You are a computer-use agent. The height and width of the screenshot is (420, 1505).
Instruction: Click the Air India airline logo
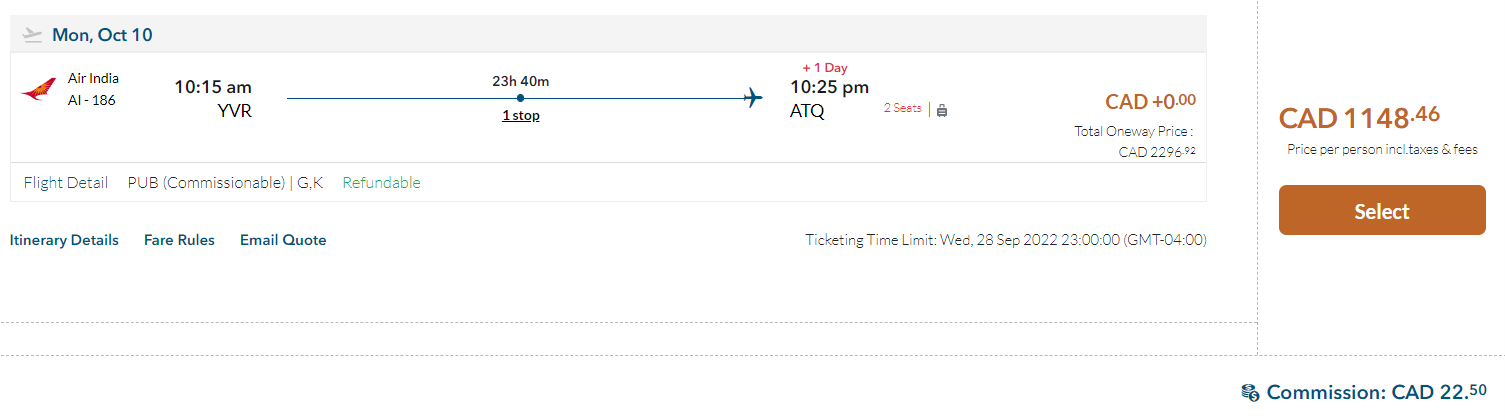pos(38,89)
